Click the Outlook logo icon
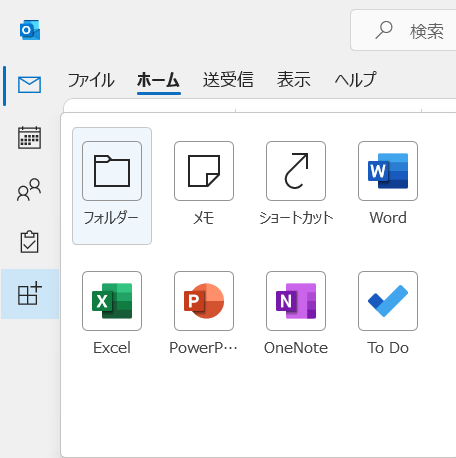This screenshot has height=458, width=456. pyautogui.click(x=30, y=30)
